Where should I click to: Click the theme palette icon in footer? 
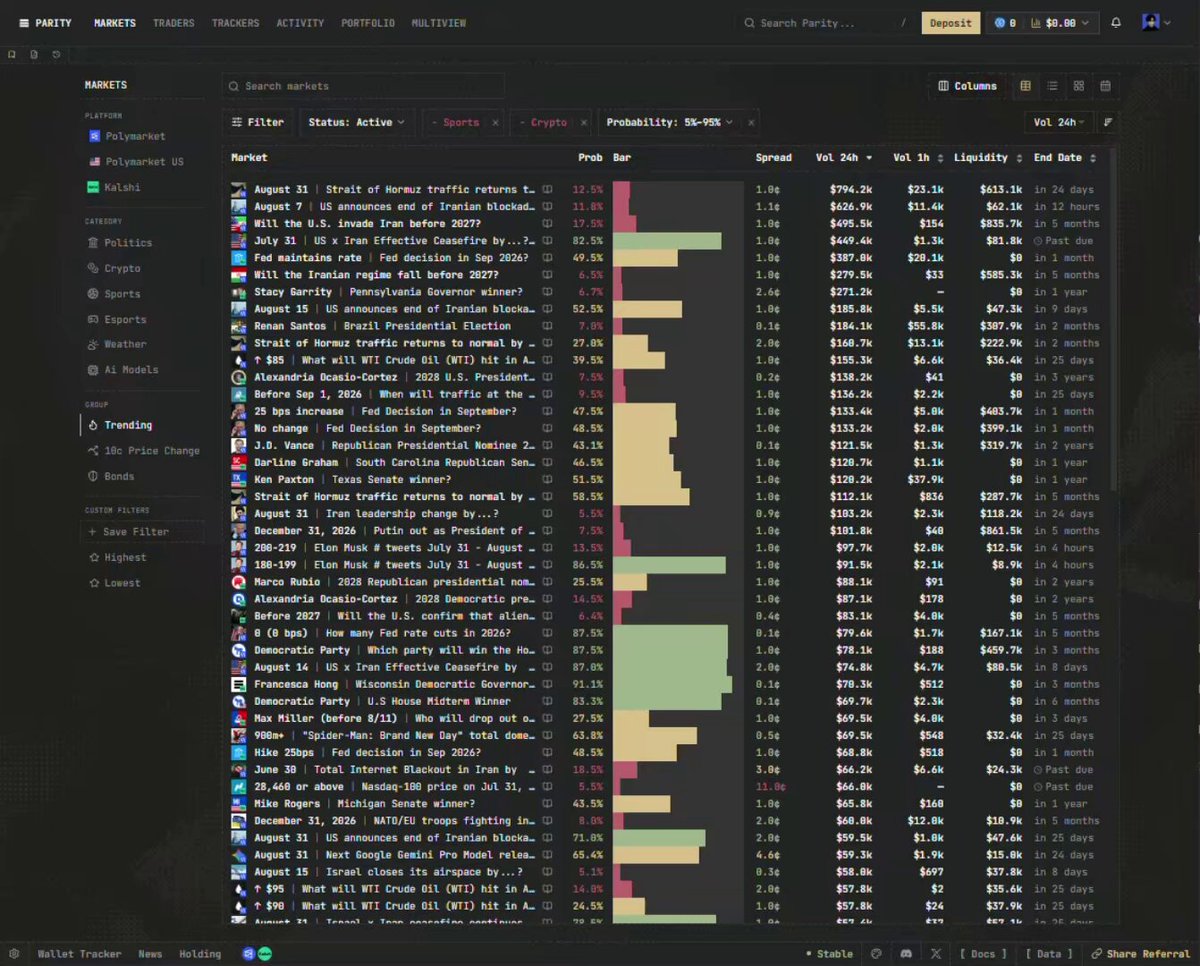877,954
